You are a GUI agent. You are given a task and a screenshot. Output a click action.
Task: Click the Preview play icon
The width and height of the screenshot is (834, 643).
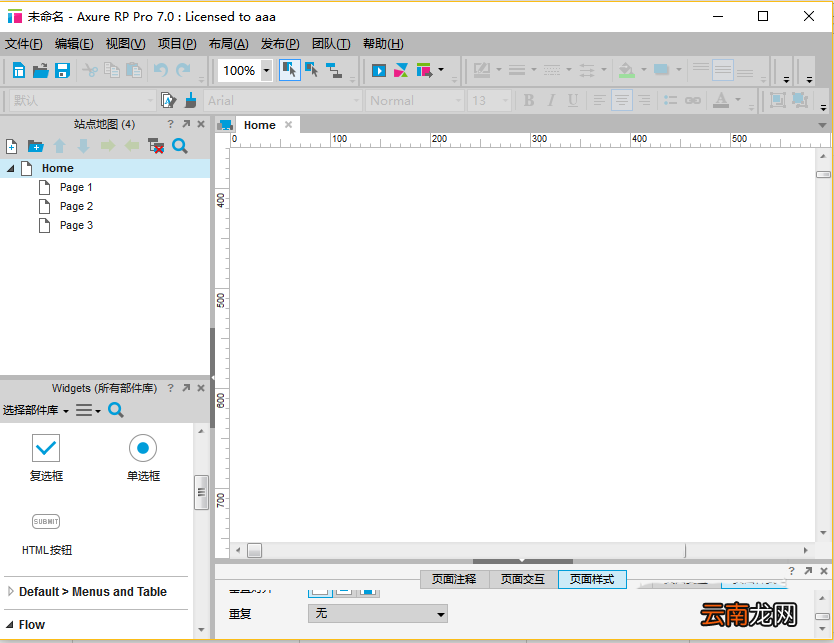[x=379, y=70]
